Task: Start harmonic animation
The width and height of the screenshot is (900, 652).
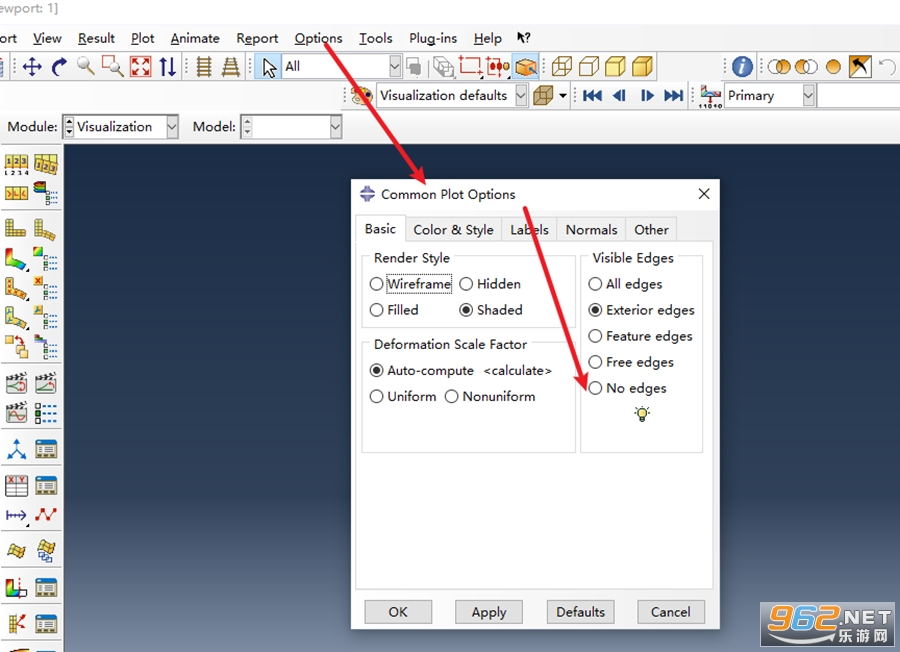Action: pyautogui.click(x=16, y=412)
